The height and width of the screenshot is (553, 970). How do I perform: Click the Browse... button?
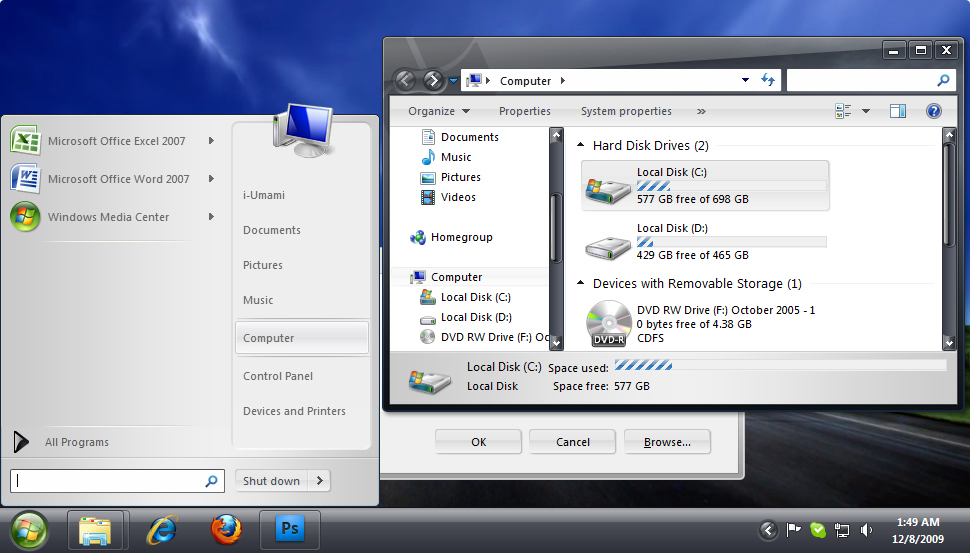[x=667, y=442]
